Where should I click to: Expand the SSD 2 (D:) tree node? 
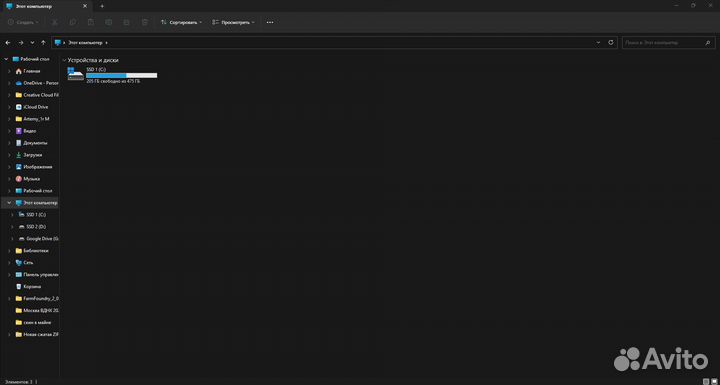pyautogui.click(x=13, y=226)
